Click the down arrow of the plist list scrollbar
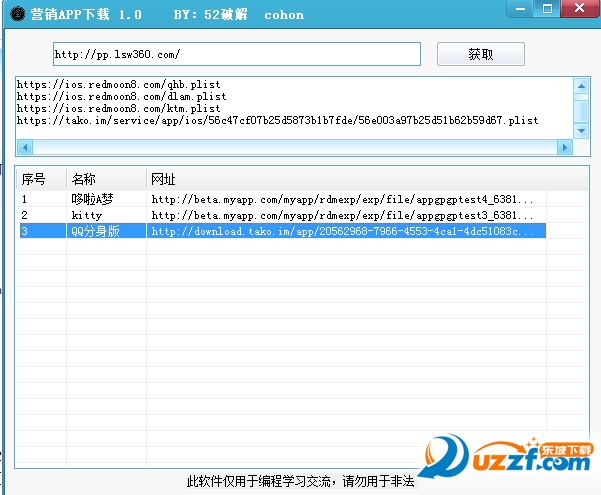This screenshot has width=601, height=495. [x=581, y=131]
